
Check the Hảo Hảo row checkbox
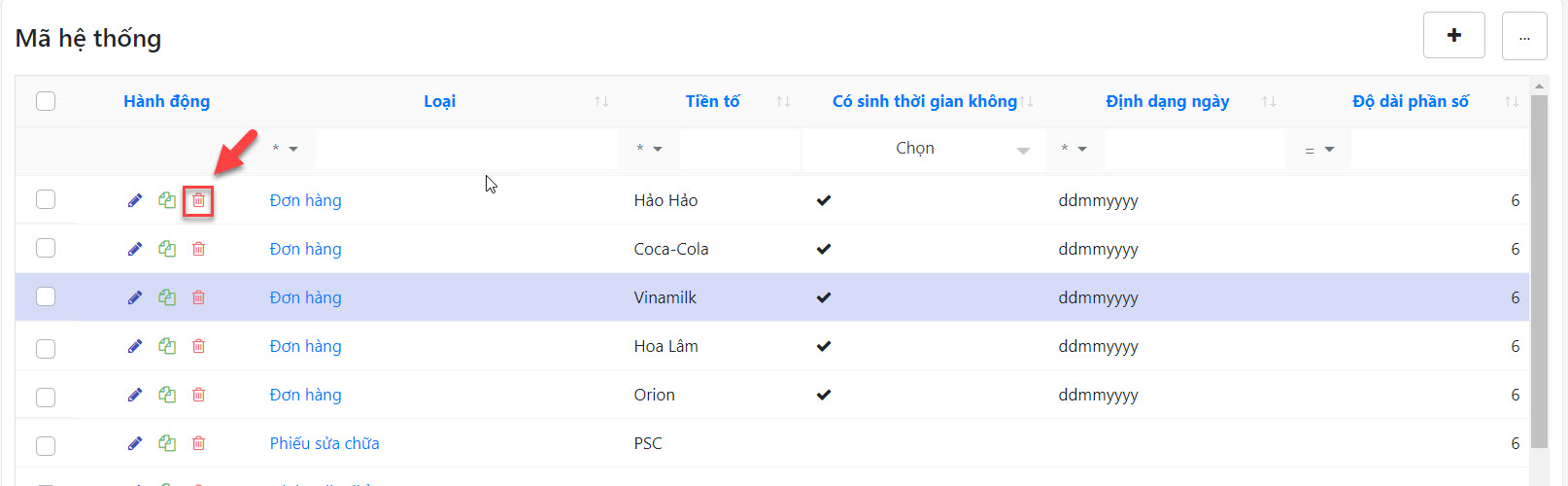(x=46, y=199)
